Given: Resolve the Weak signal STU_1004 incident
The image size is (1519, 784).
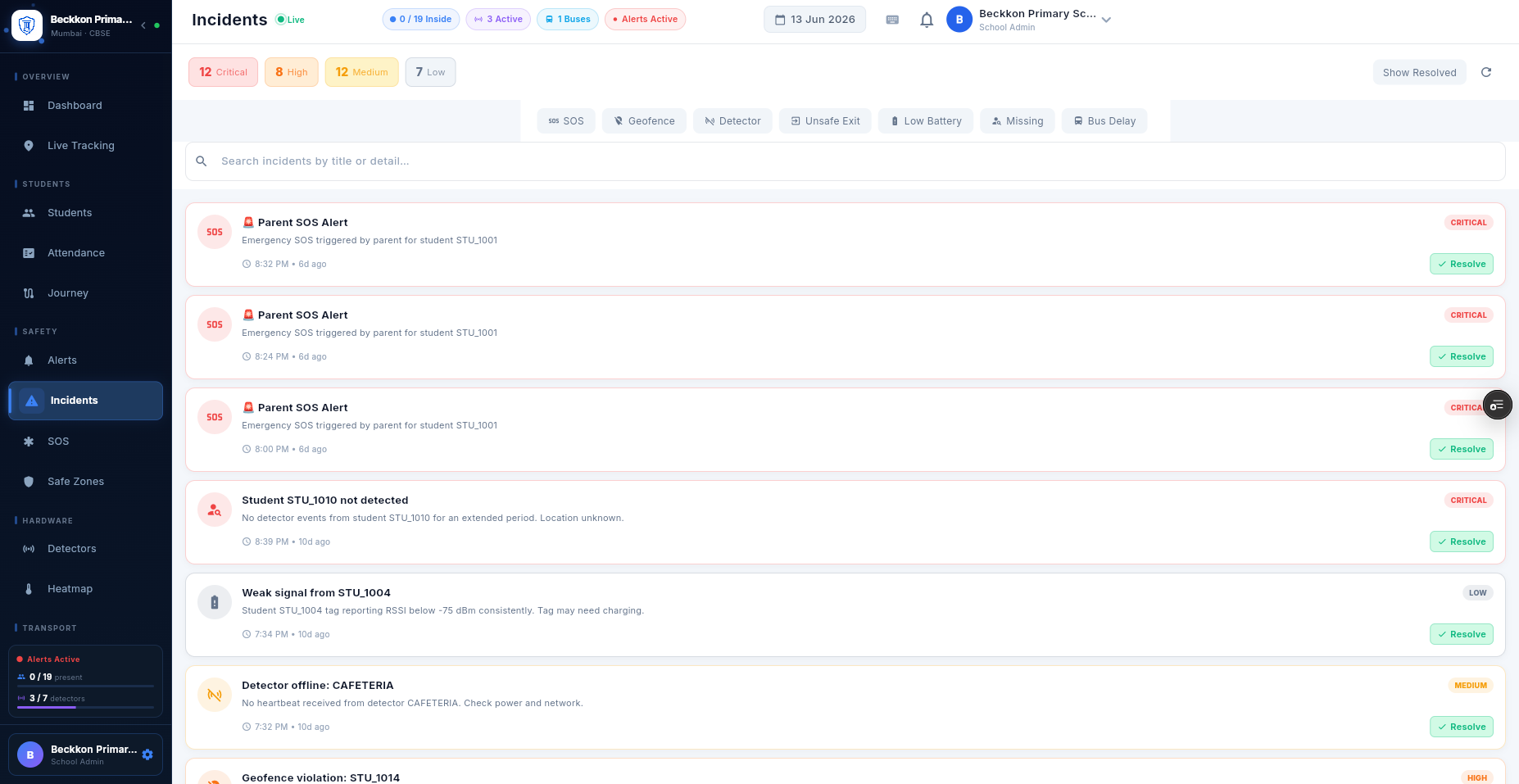Looking at the screenshot, I should (x=1462, y=635).
